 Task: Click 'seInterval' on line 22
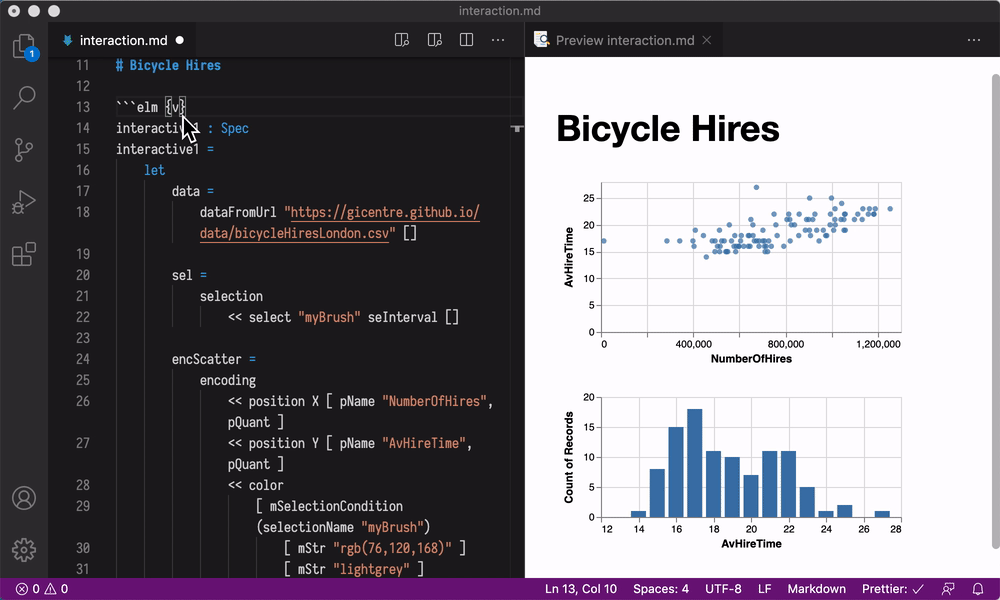[x=402, y=318]
